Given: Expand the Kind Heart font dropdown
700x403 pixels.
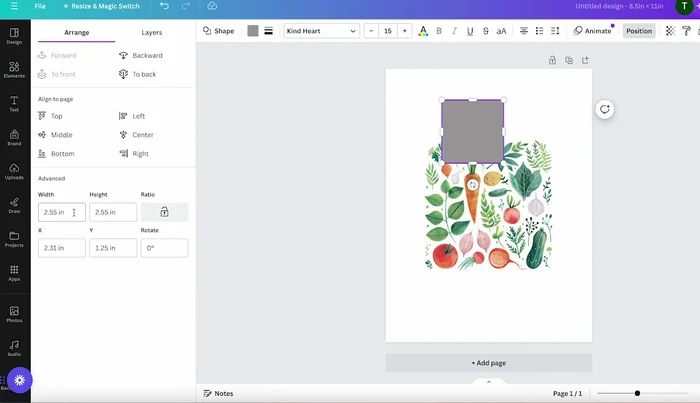Looking at the screenshot, I should point(321,31).
